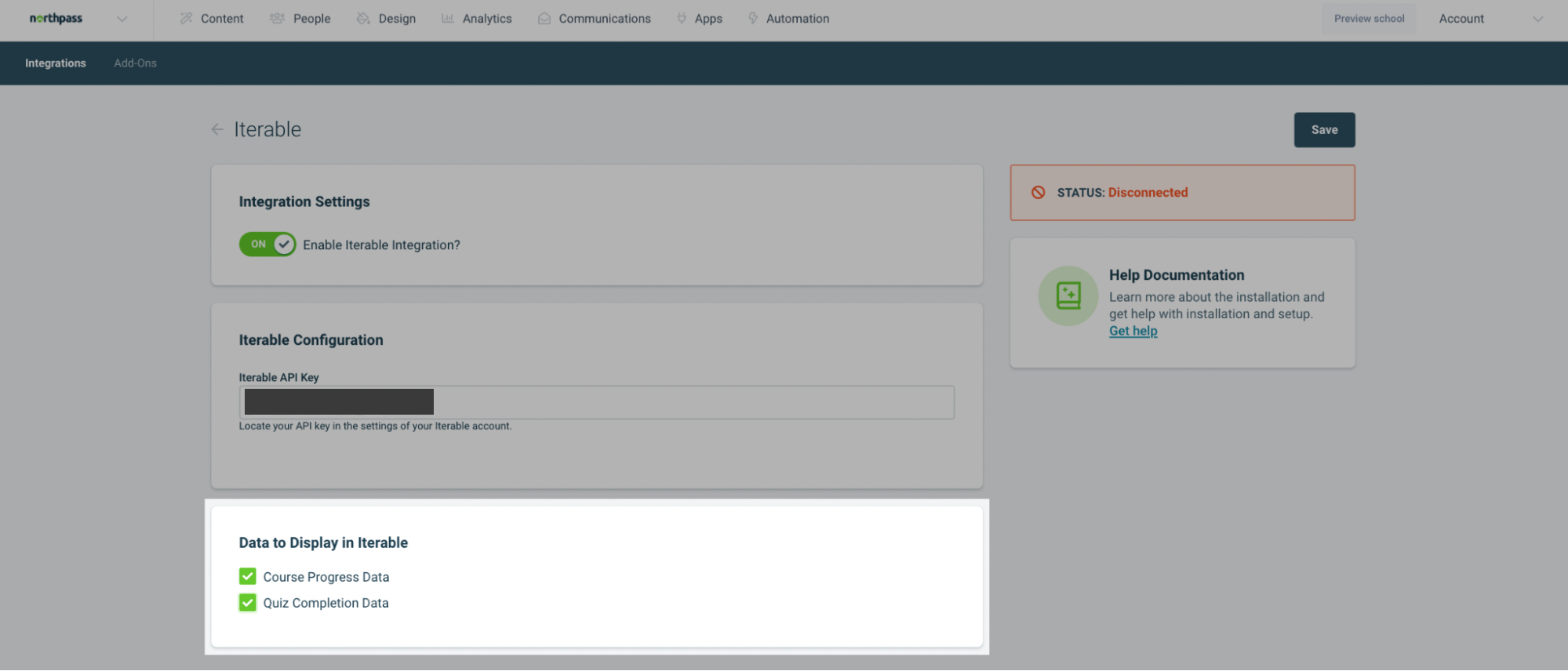The height and width of the screenshot is (671, 1568).
Task: Open the Communications menu
Action: click(605, 19)
